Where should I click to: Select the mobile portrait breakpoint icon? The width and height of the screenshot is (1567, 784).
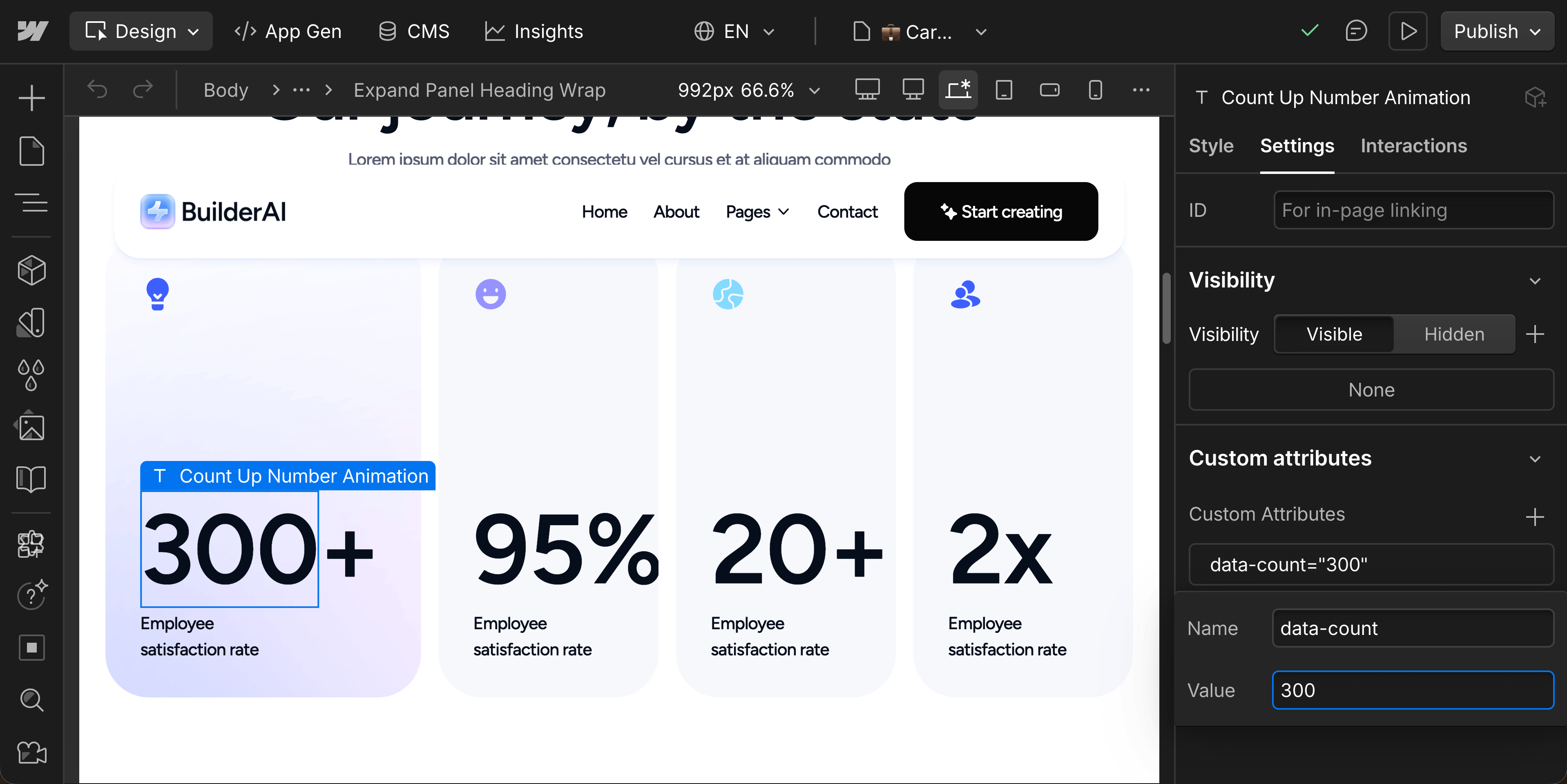tap(1095, 90)
